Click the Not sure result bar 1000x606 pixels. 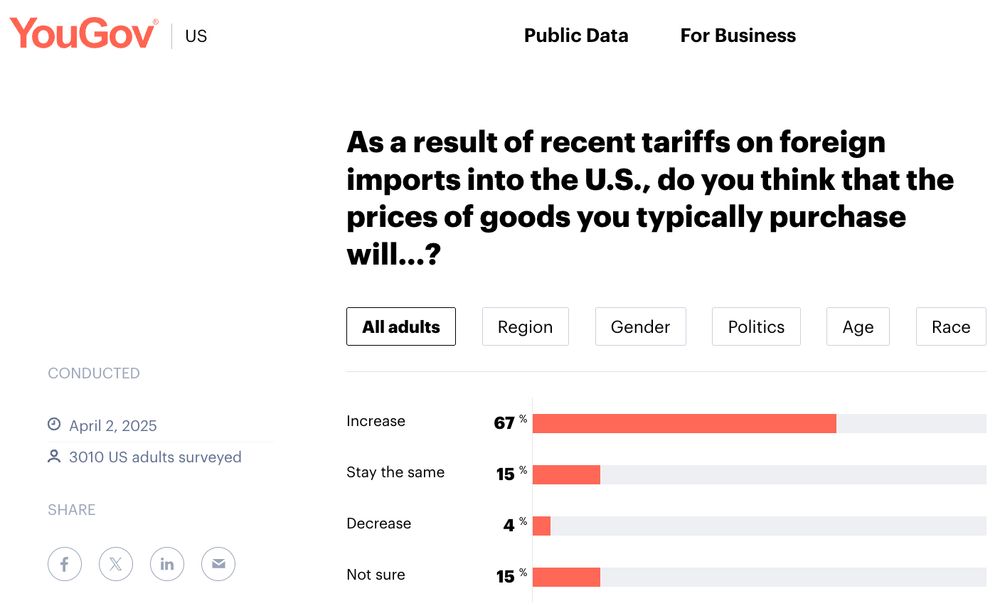(566, 576)
